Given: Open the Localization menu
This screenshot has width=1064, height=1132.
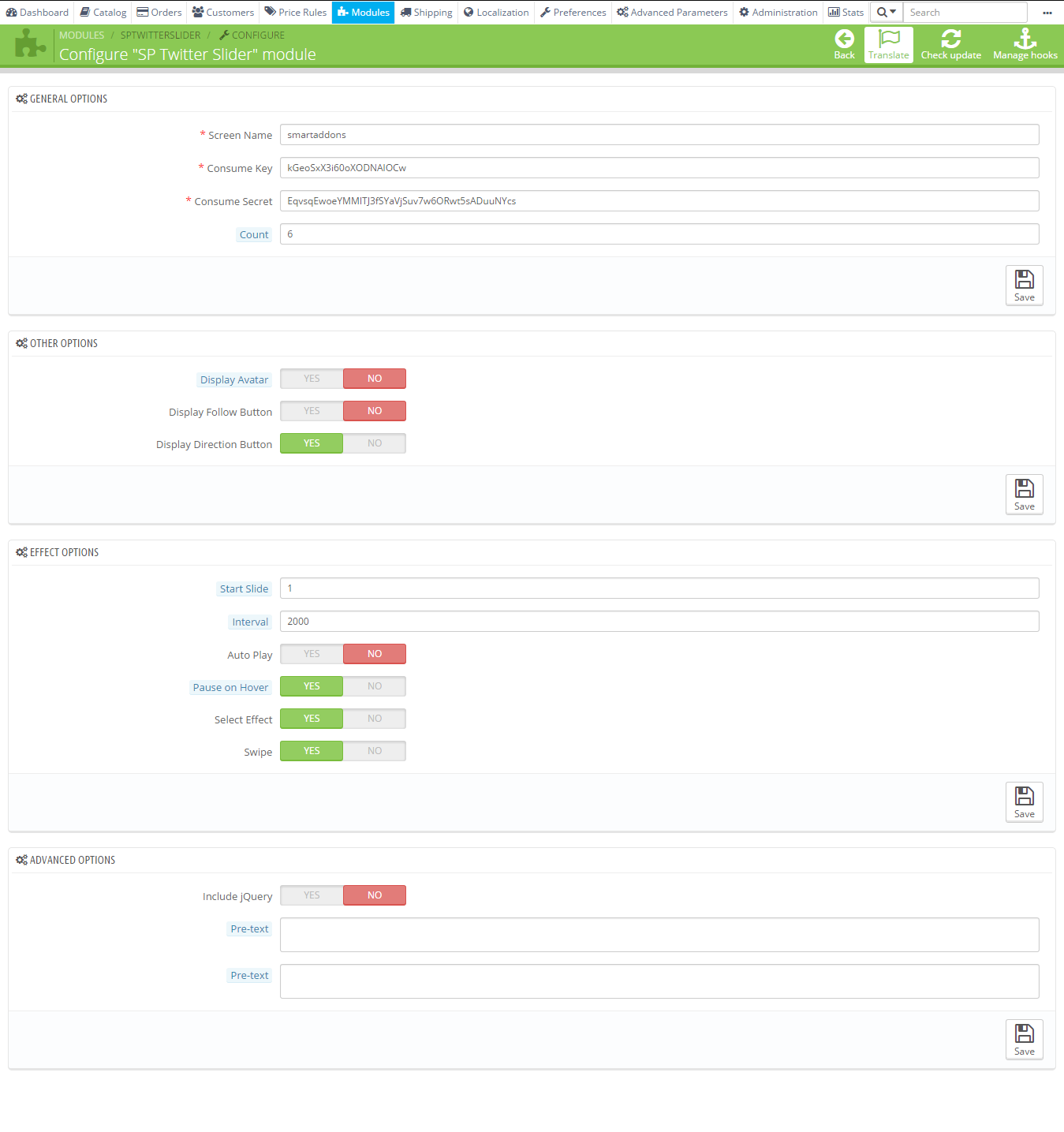Looking at the screenshot, I should pos(496,13).
